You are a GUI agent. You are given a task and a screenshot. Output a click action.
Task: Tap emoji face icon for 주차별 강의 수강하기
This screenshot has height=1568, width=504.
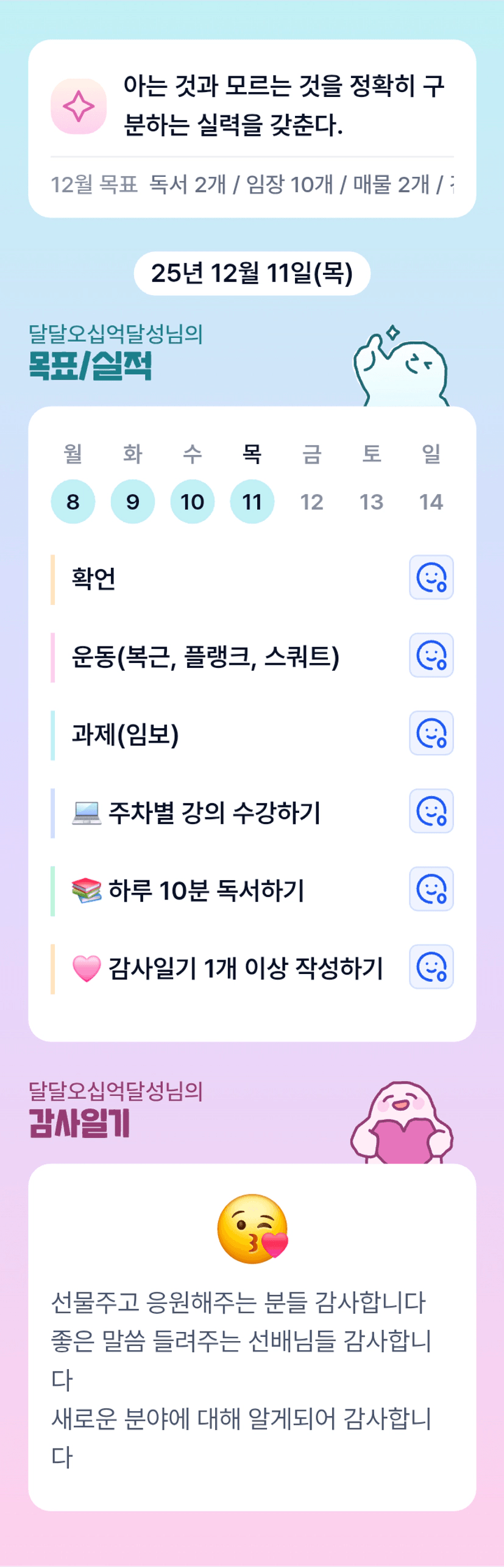(x=431, y=811)
